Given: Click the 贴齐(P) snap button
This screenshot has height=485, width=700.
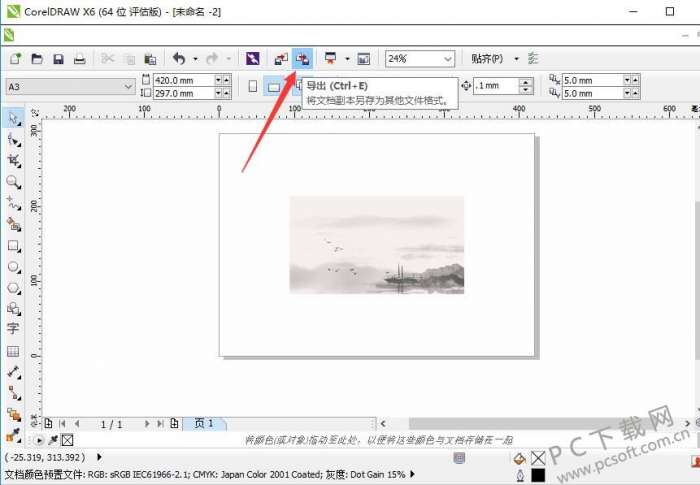Looking at the screenshot, I should click(487, 59).
